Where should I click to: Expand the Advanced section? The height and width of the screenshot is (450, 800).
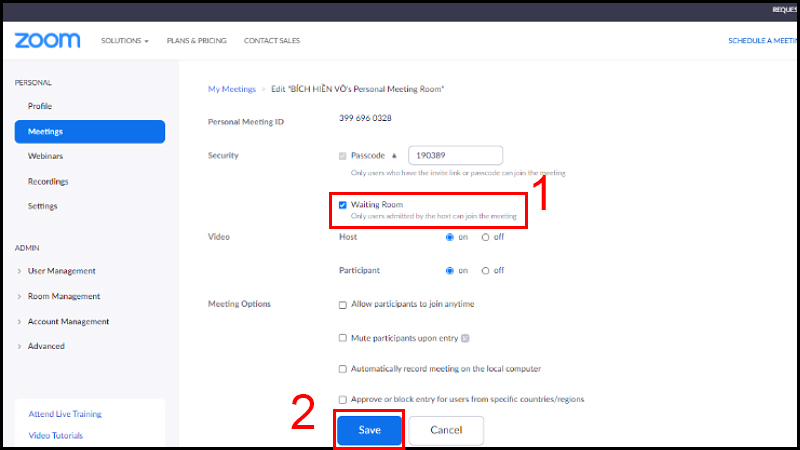click(x=46, y=346)
